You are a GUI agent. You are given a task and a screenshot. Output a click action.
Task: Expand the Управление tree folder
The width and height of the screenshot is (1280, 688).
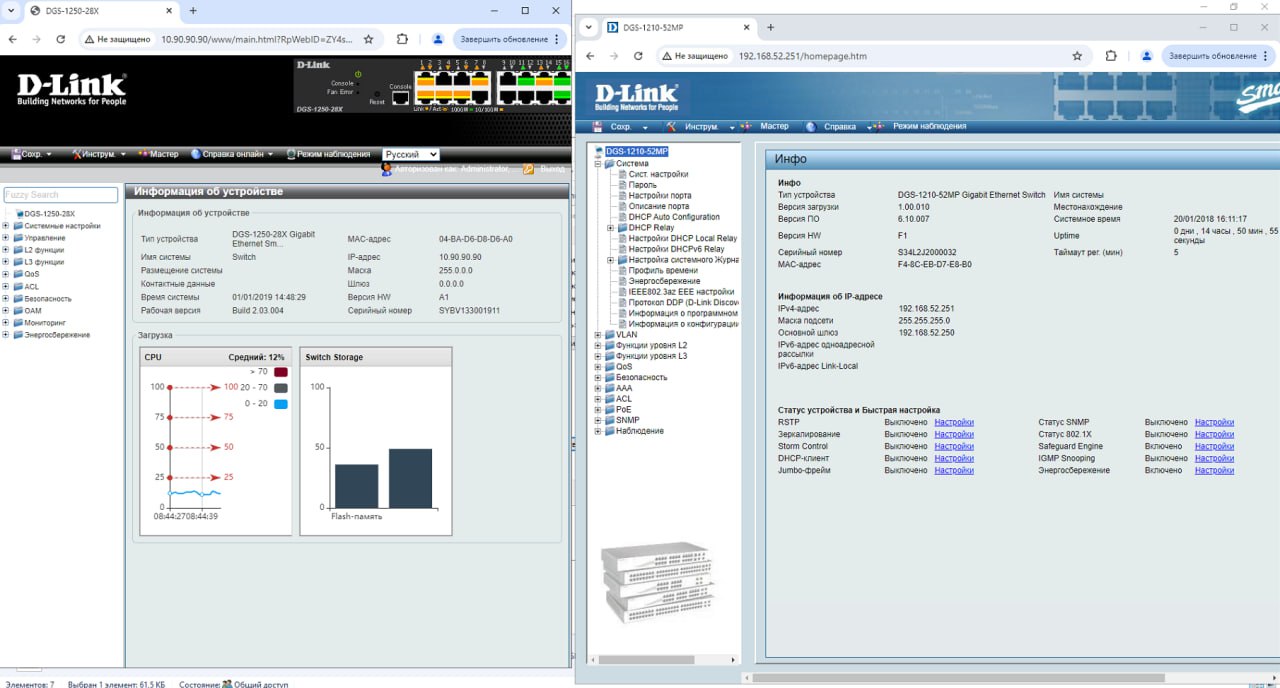[x=5, y=238]
